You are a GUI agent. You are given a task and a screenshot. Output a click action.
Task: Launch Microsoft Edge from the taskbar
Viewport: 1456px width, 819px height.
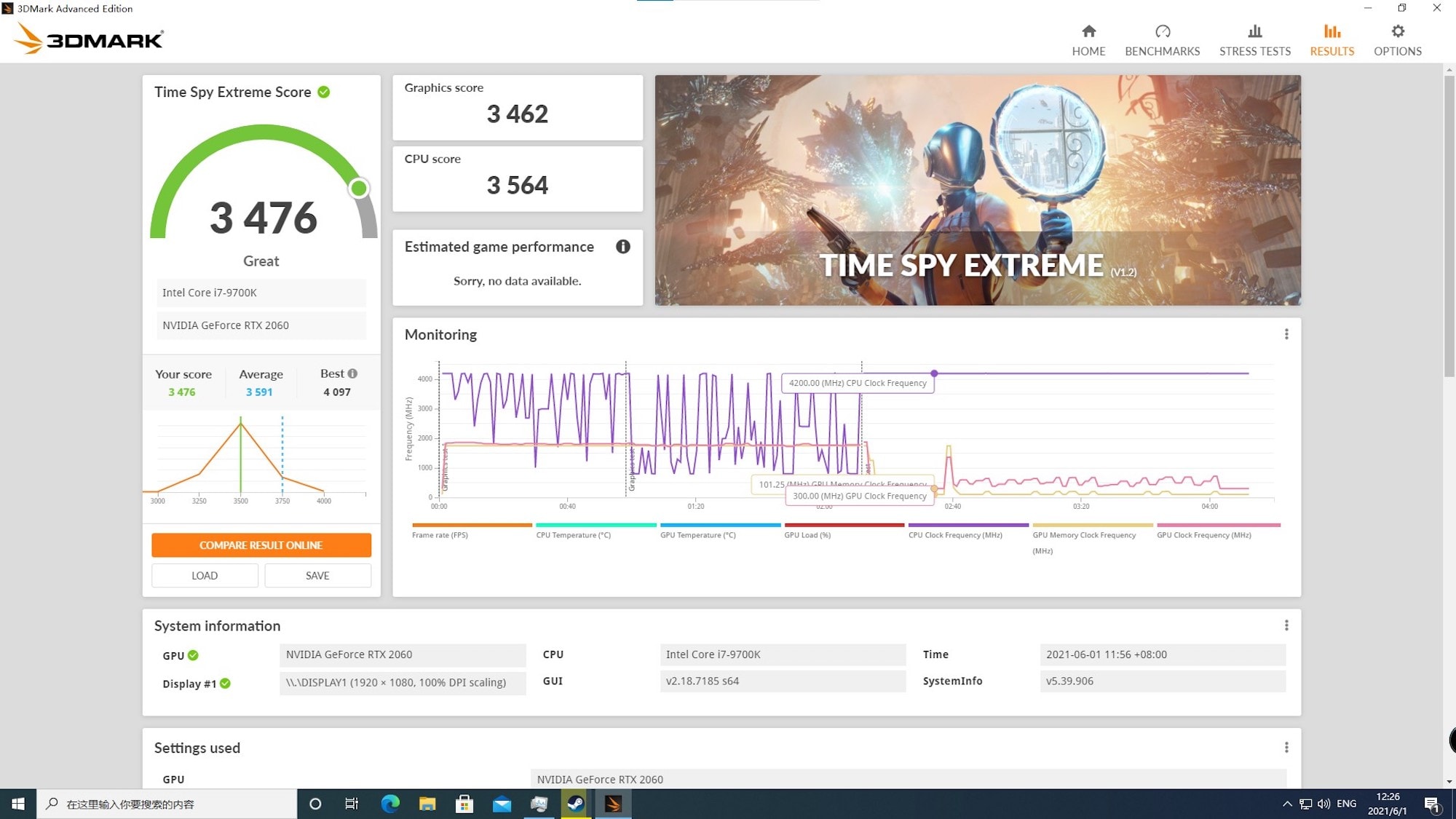[x=390, y=804]
